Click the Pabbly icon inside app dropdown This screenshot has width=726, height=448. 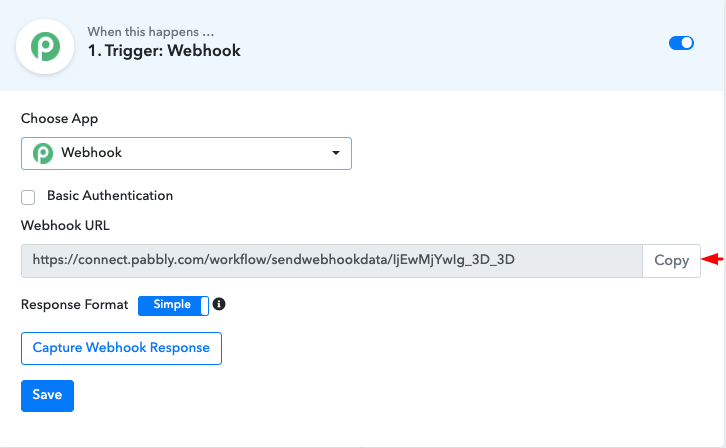pyautogui.click(x=43, y=153)
